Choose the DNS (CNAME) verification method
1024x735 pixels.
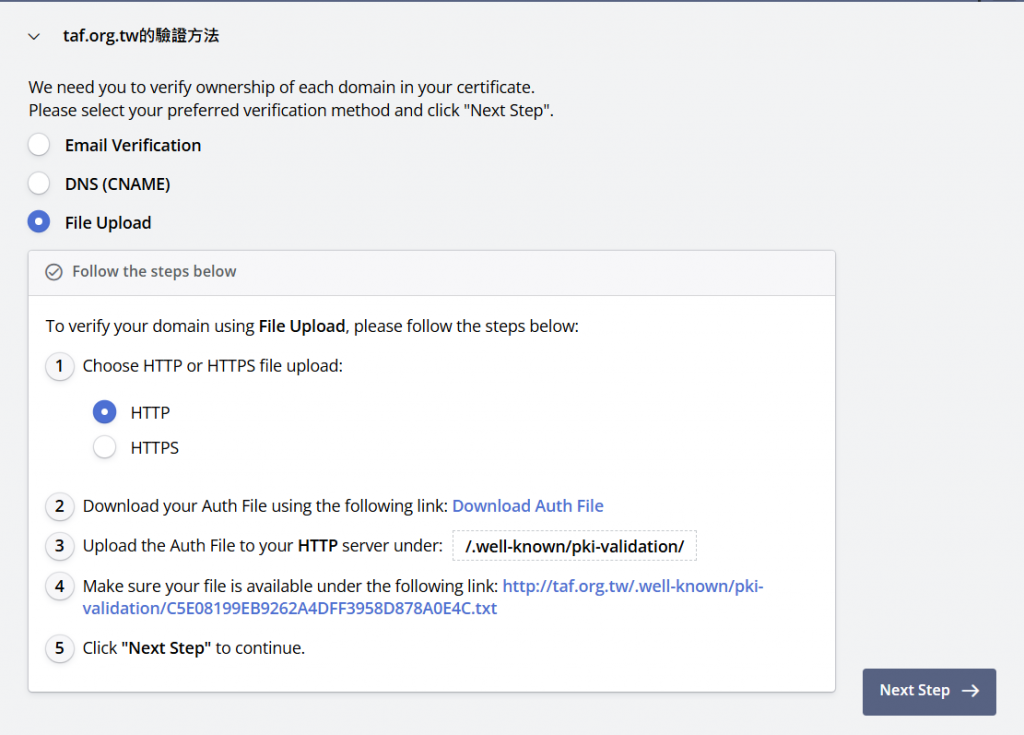coord(39,184)
